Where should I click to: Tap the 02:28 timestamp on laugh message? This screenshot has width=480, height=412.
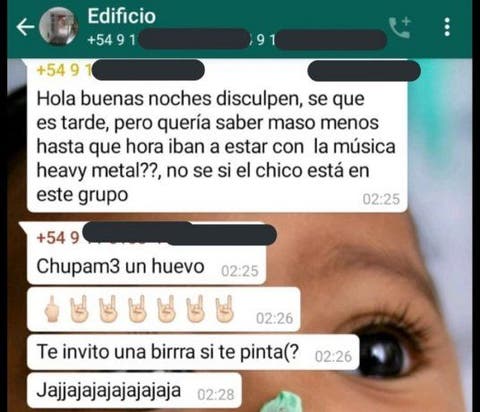pos(216,394)
